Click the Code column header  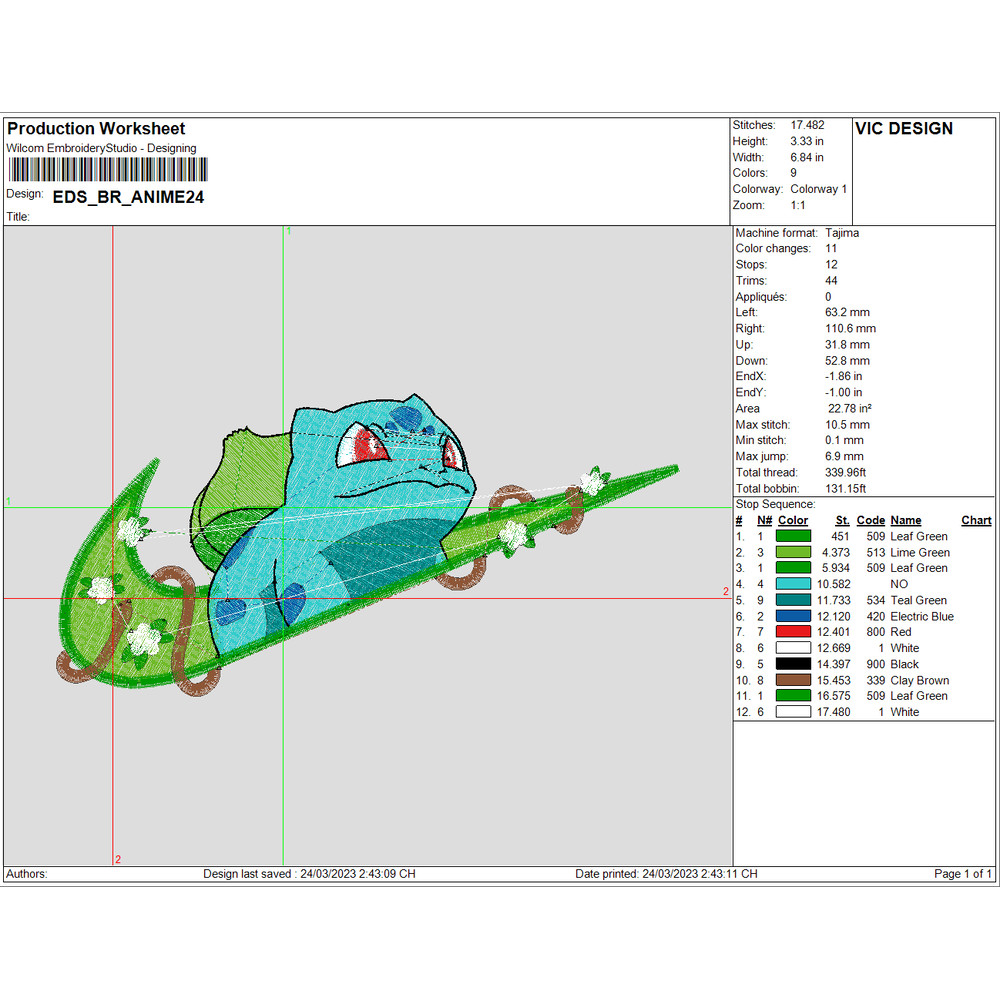871,520
